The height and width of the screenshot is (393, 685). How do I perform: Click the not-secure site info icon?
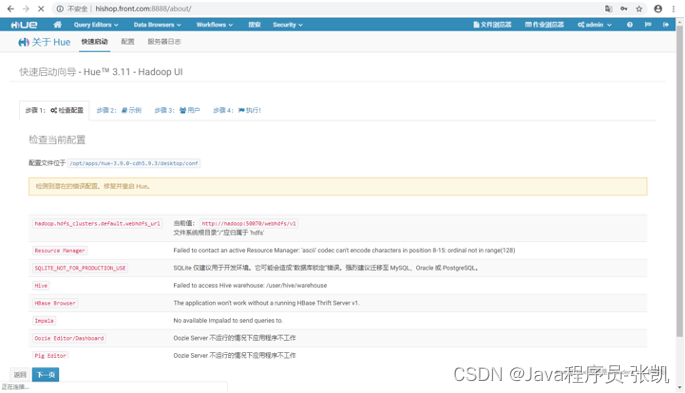60,9
